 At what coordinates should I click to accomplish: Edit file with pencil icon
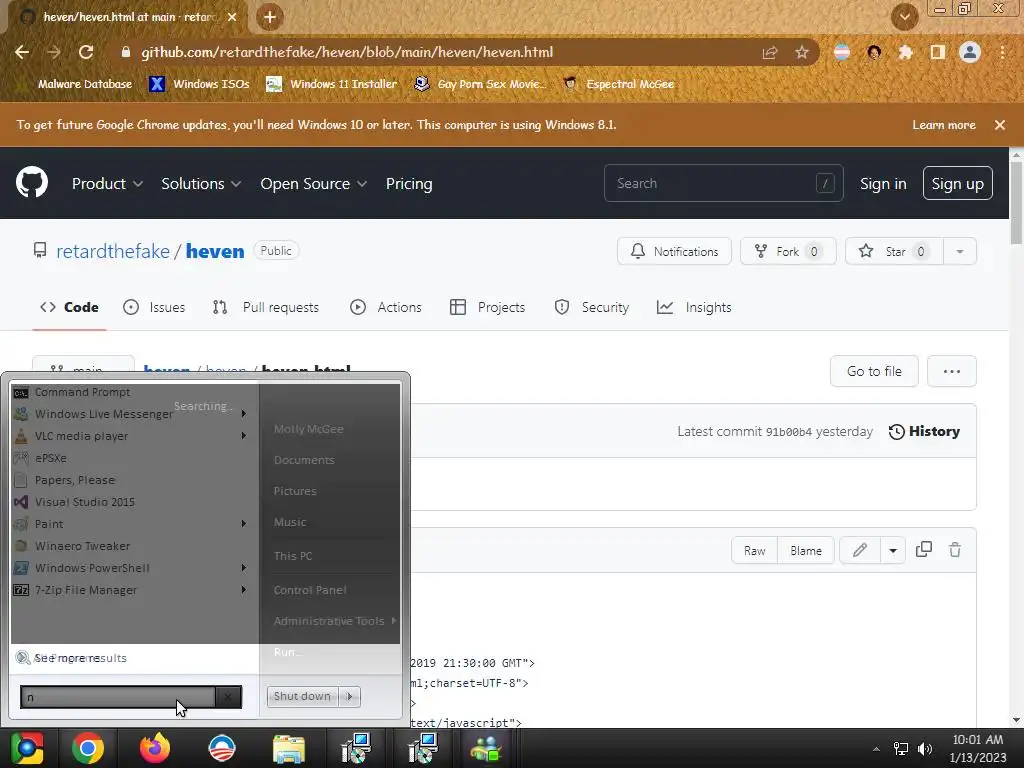[x=860, y=551]
